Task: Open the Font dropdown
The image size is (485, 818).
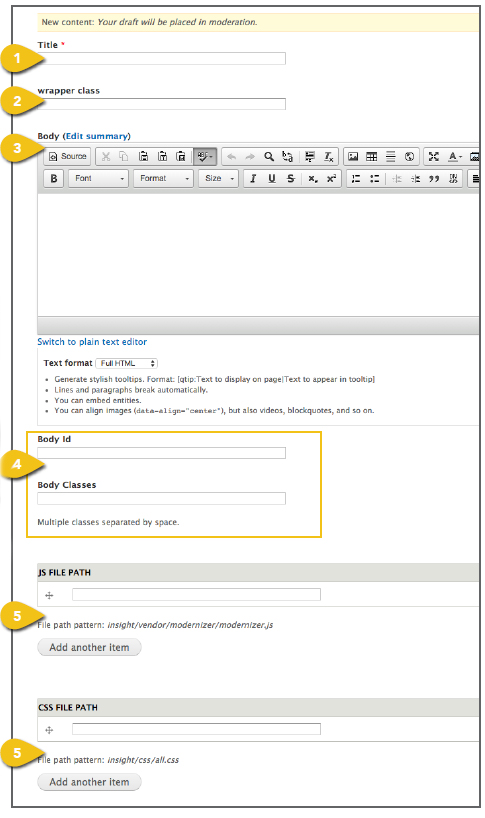Action: [99, 178]
